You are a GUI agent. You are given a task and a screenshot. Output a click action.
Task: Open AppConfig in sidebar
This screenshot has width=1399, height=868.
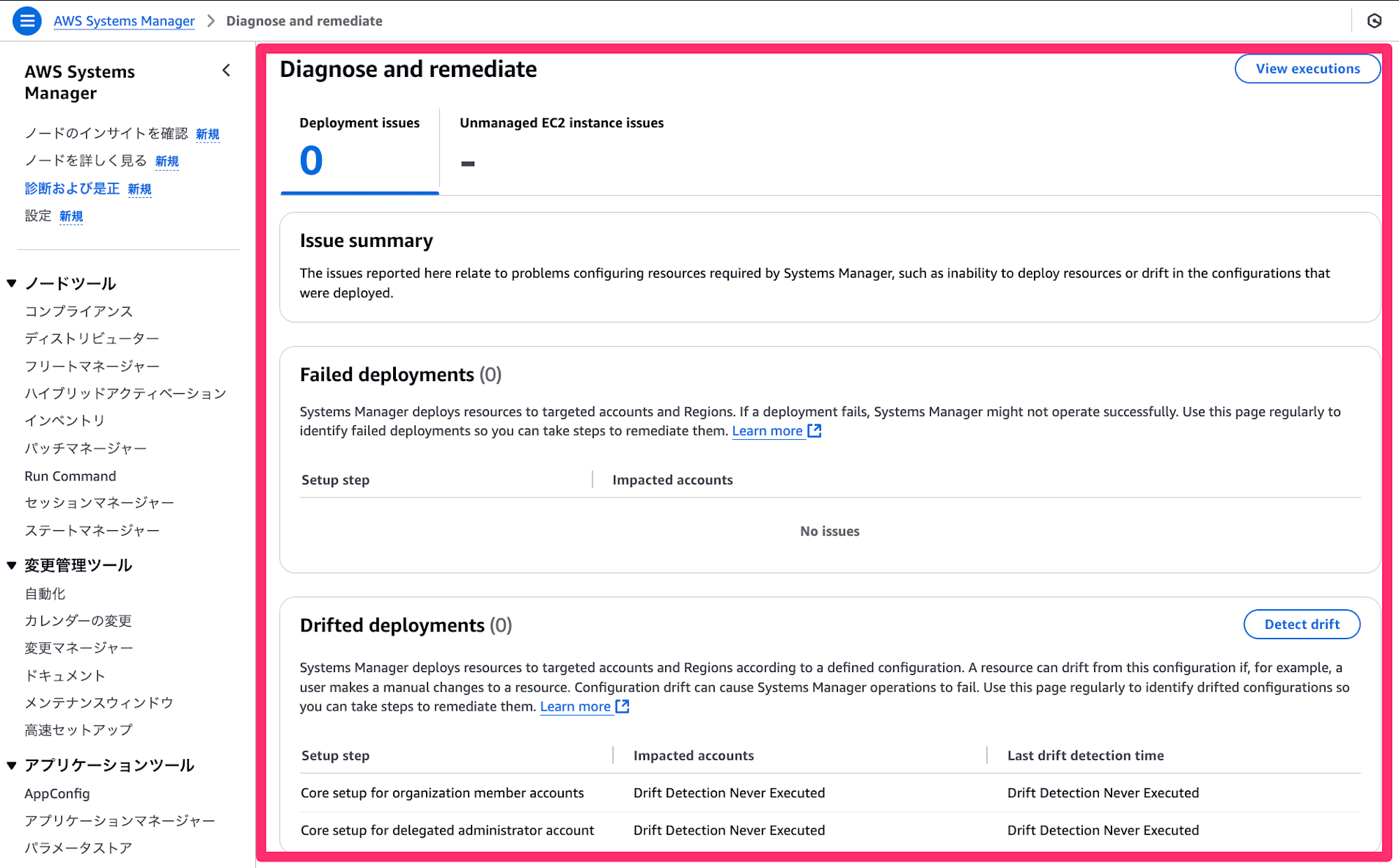[x=57, y=793]
